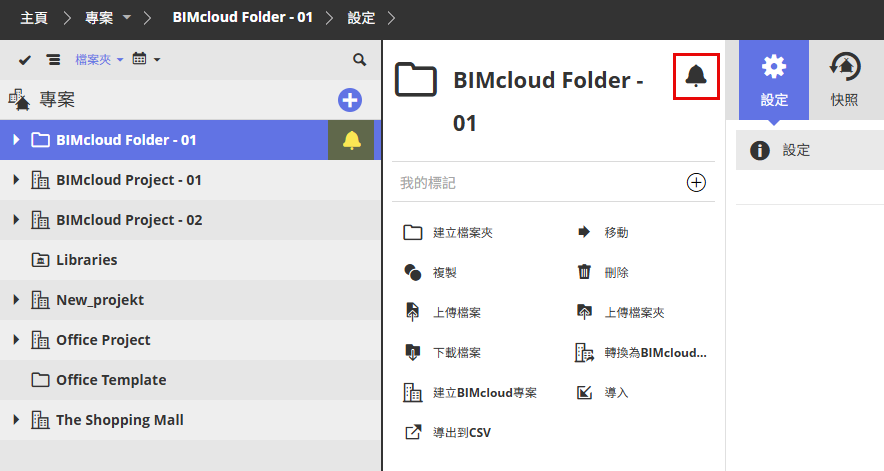Image resolution: width=884 pixels, height=471 pixels.
Task: Choose the 刪除 delete action
Action: (603, 272)
